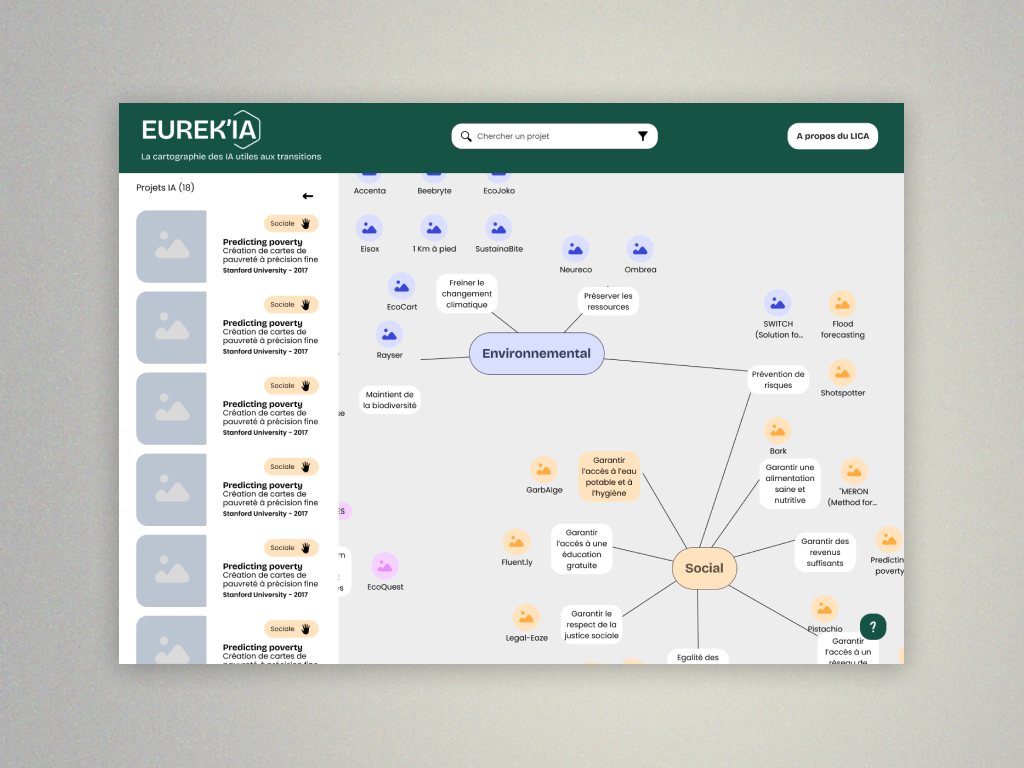1024x768 pixels.
Task: Select the Eisox project node icon
Action: (x=369, y=228)
